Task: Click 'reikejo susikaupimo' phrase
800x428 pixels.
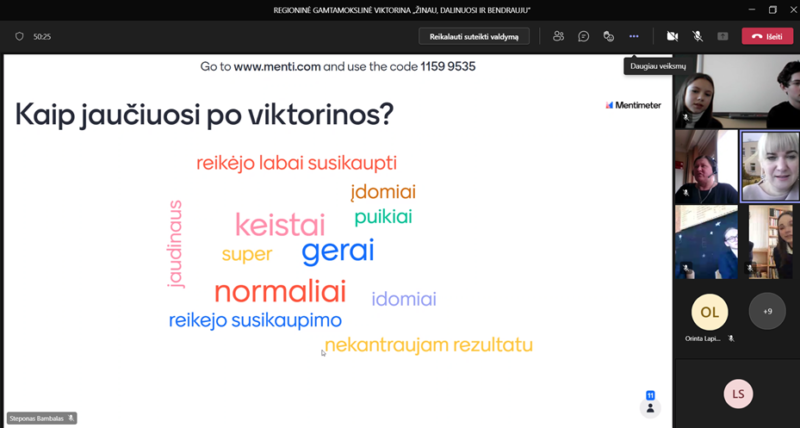Action: coord(255,320)
